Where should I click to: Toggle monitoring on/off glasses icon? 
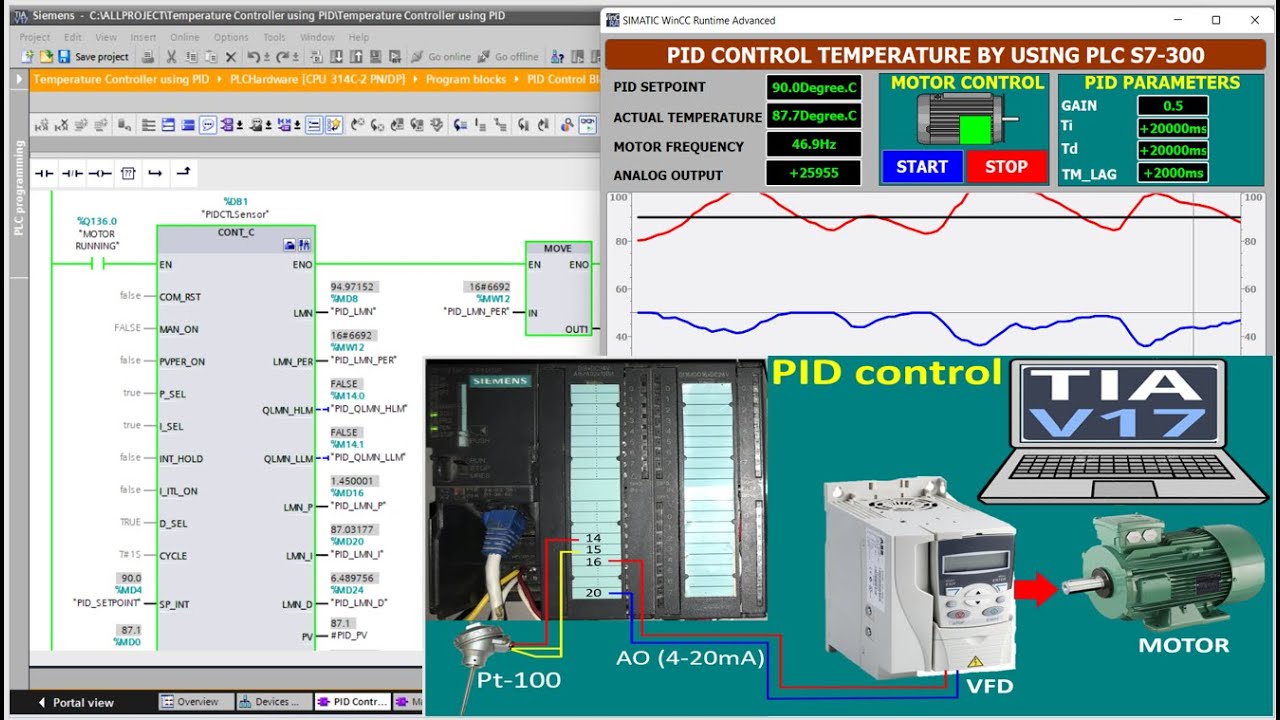pos(587,125)
